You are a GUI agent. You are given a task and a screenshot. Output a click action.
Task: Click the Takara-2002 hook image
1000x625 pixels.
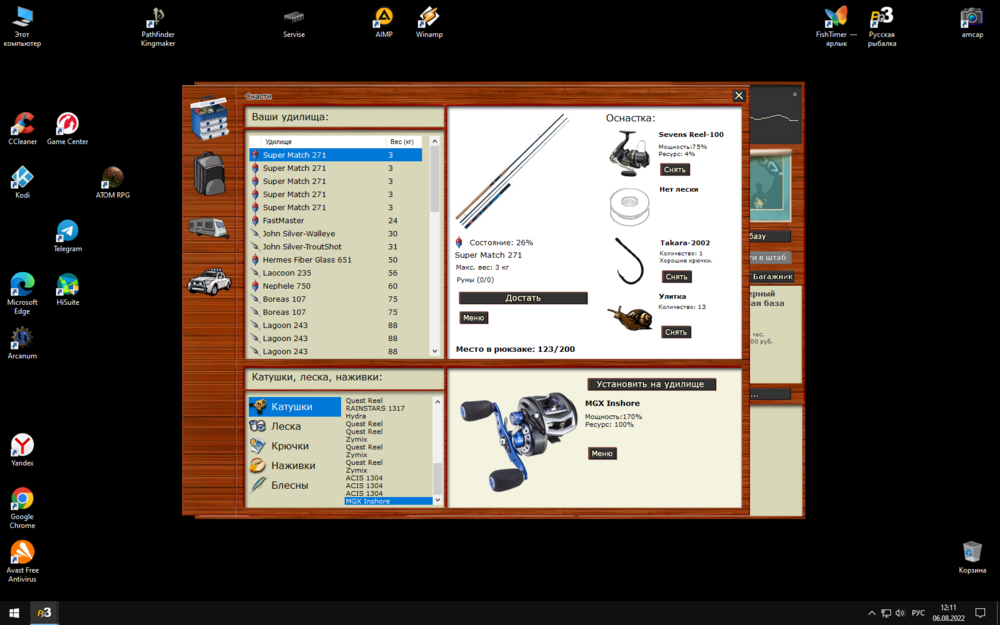pyautogui.click(x=631, y=259)
